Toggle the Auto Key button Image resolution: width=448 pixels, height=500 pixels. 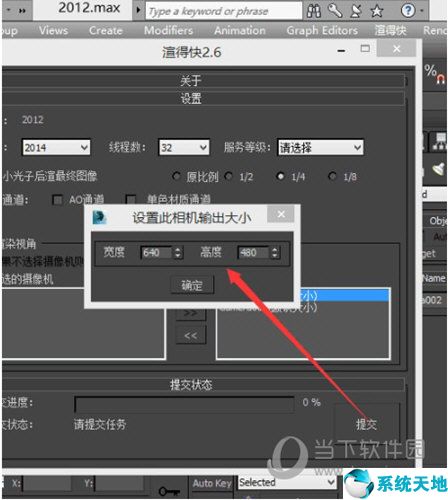point(212,483)
